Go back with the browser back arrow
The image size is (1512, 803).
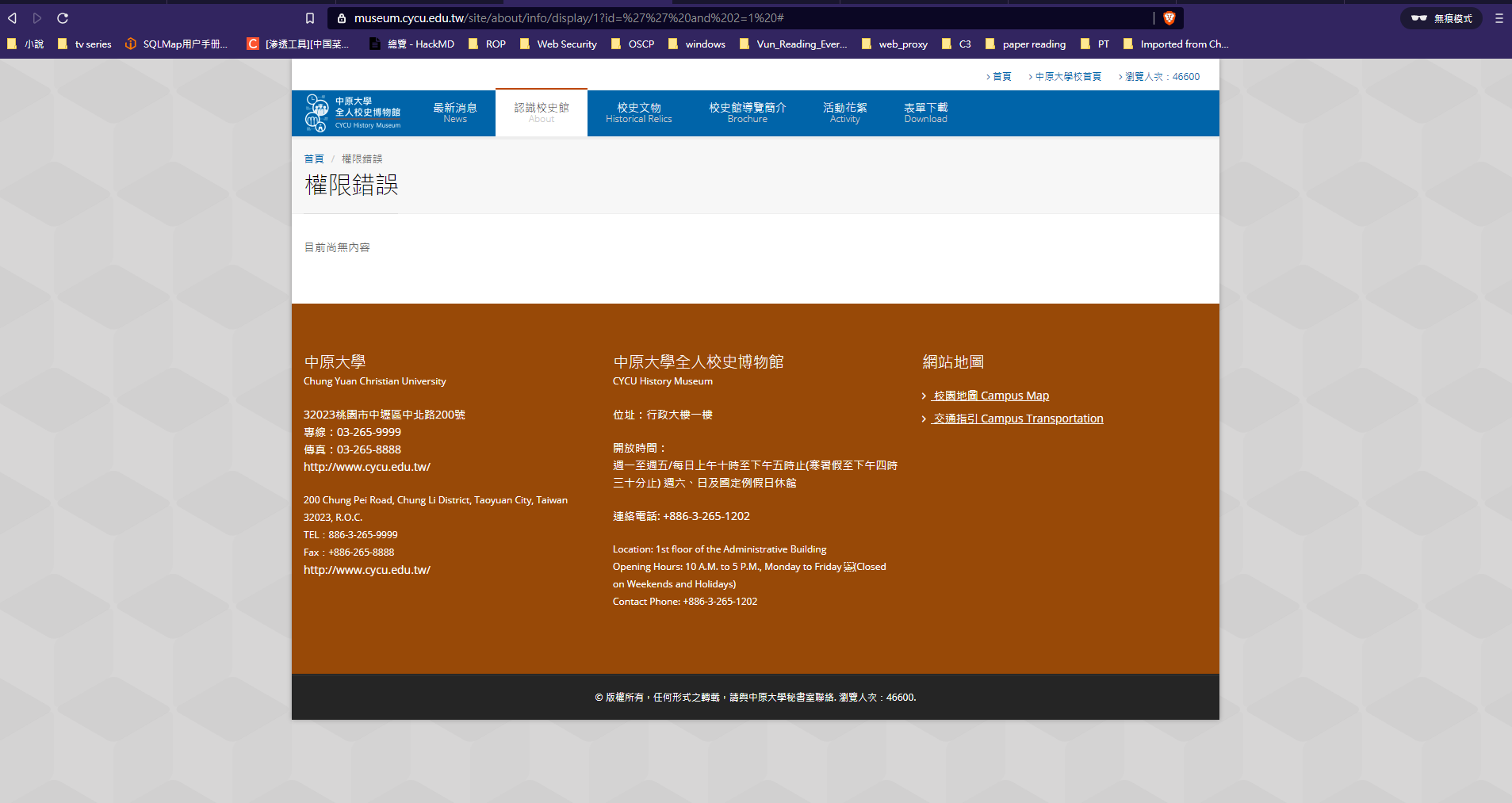click(x=12, y=17)
